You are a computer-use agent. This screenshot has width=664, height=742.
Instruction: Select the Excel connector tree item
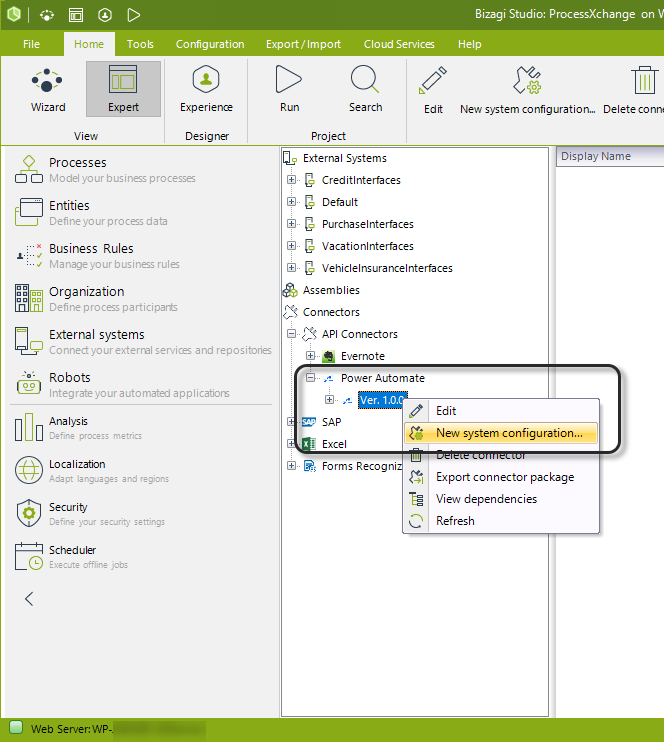click(x=334, y=444)
